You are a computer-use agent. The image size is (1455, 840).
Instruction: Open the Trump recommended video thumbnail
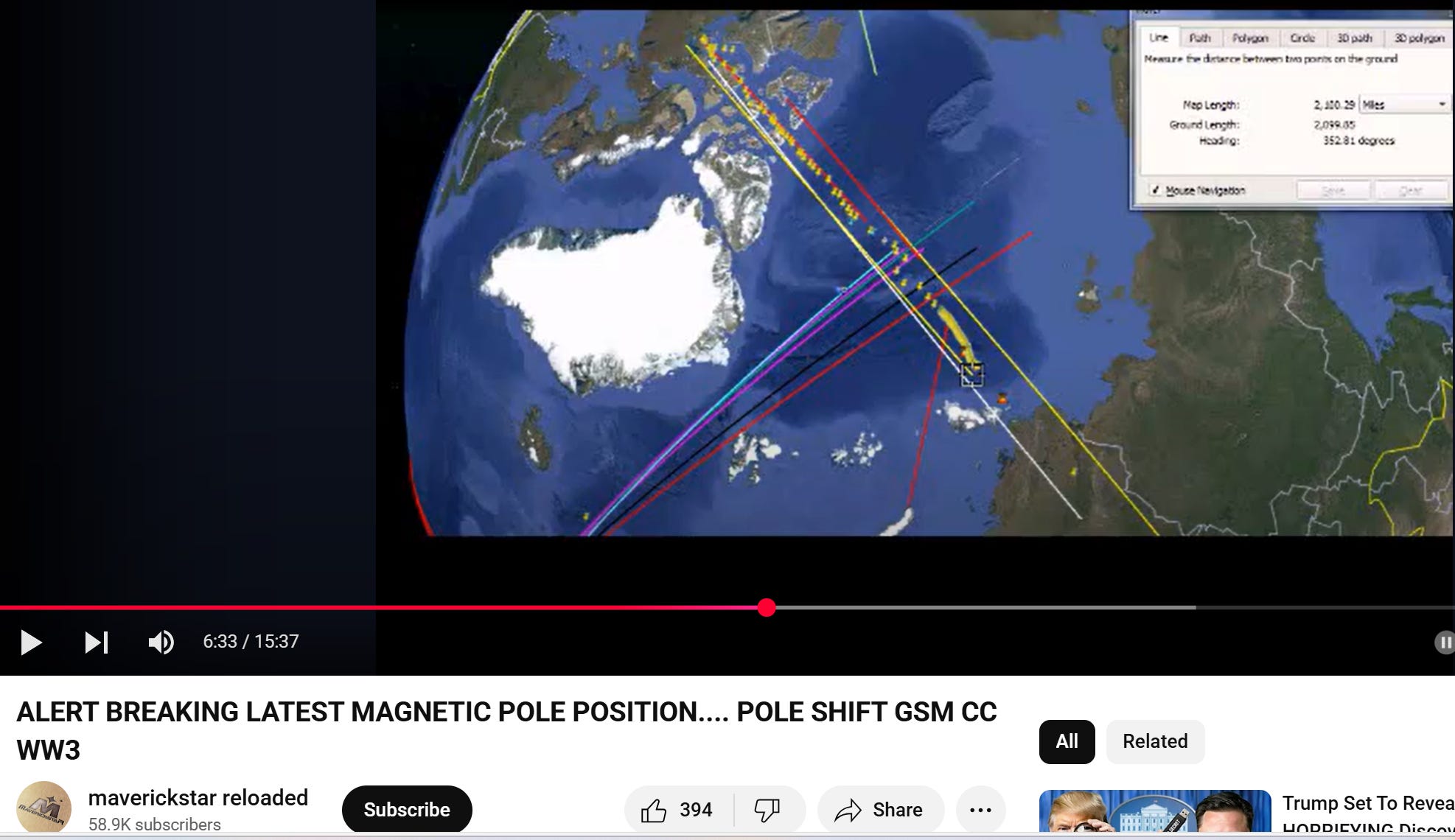(x=1154, y=812)
